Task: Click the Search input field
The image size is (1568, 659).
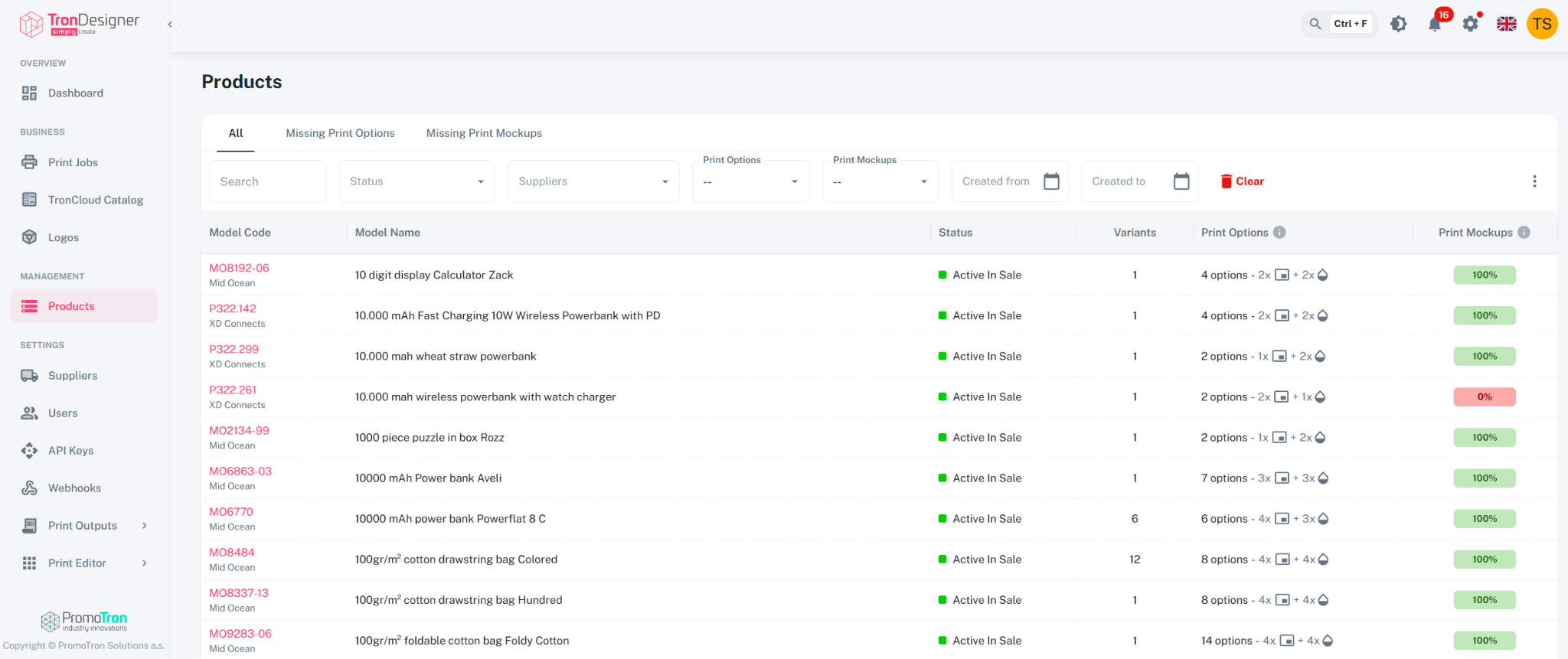Action: pos(268,181)
